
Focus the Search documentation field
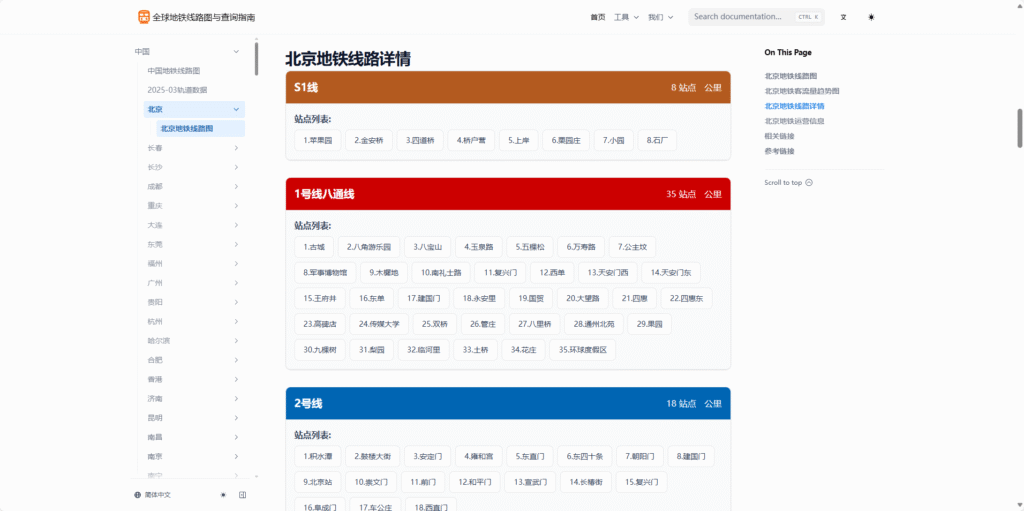[x=756, y=17]
